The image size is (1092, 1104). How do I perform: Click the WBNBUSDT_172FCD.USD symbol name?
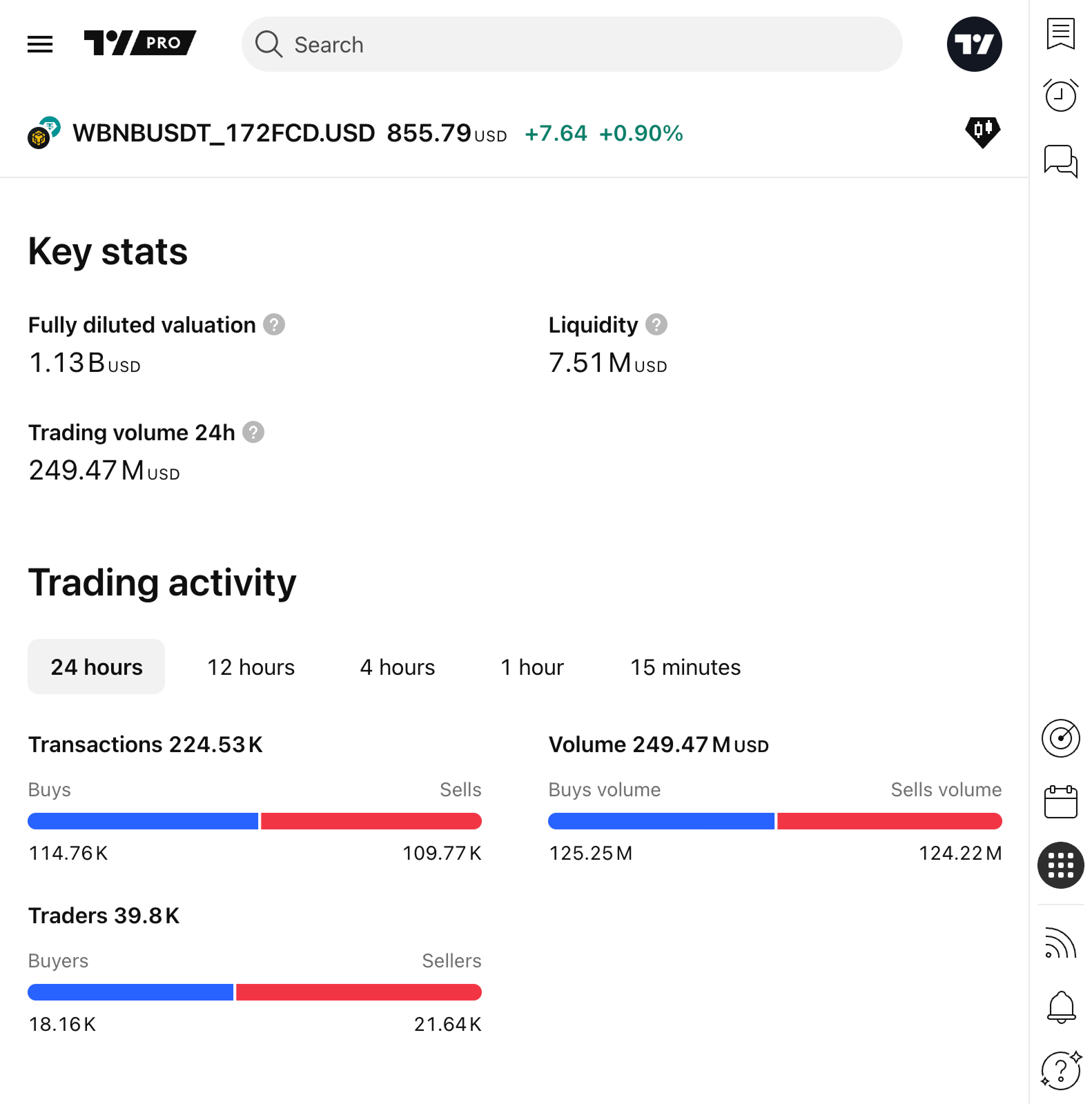(x=224, y=133)
